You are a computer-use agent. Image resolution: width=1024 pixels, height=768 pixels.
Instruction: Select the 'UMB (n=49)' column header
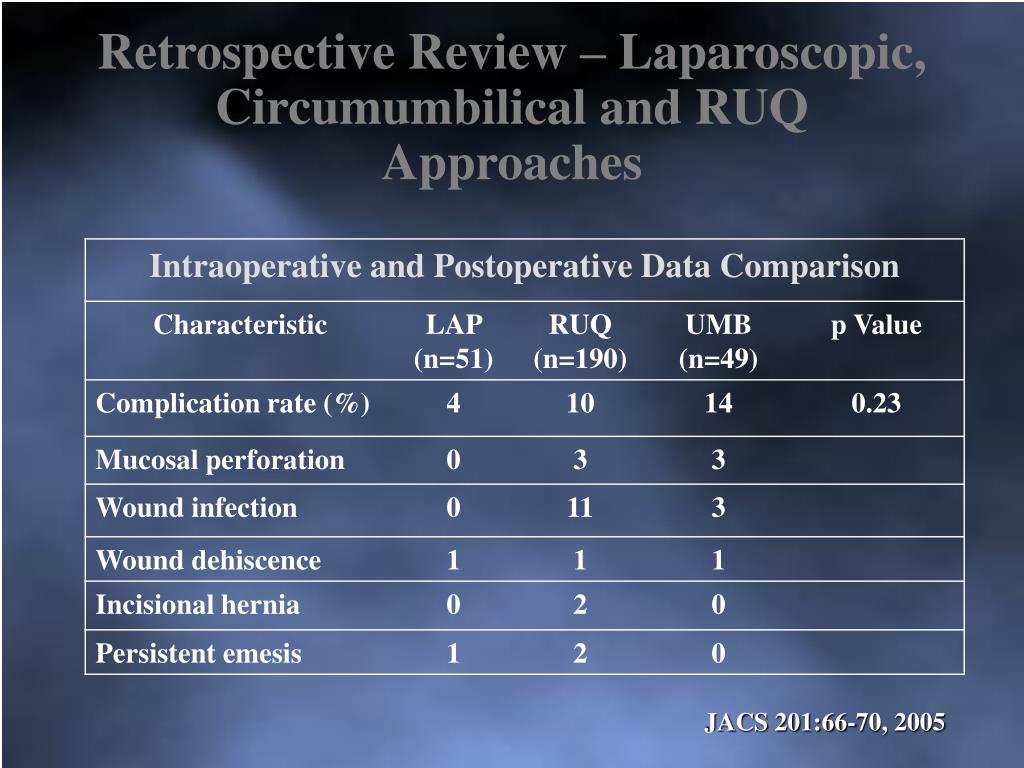pos(718,342)
